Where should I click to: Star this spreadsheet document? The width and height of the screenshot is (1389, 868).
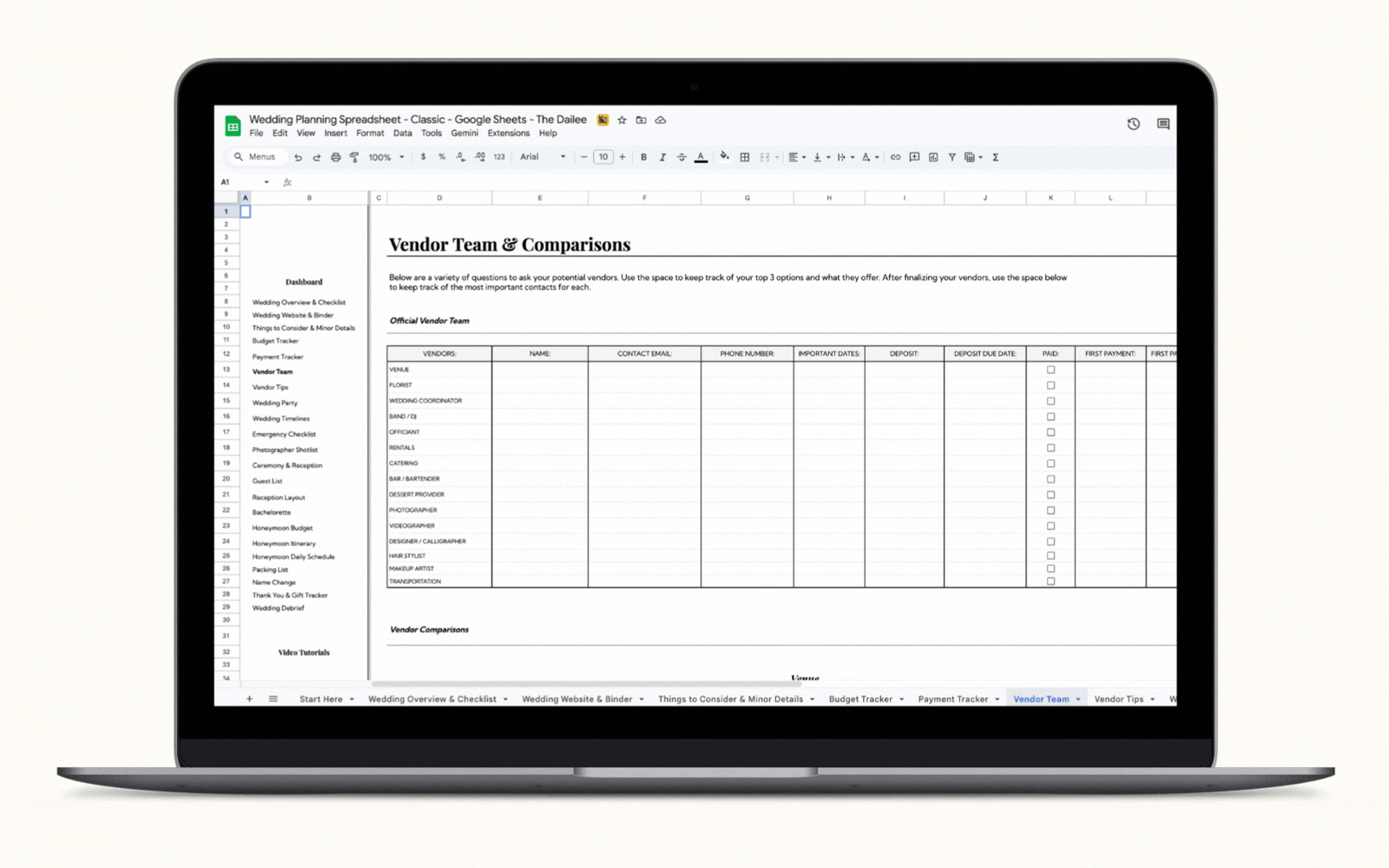point(622,120)
